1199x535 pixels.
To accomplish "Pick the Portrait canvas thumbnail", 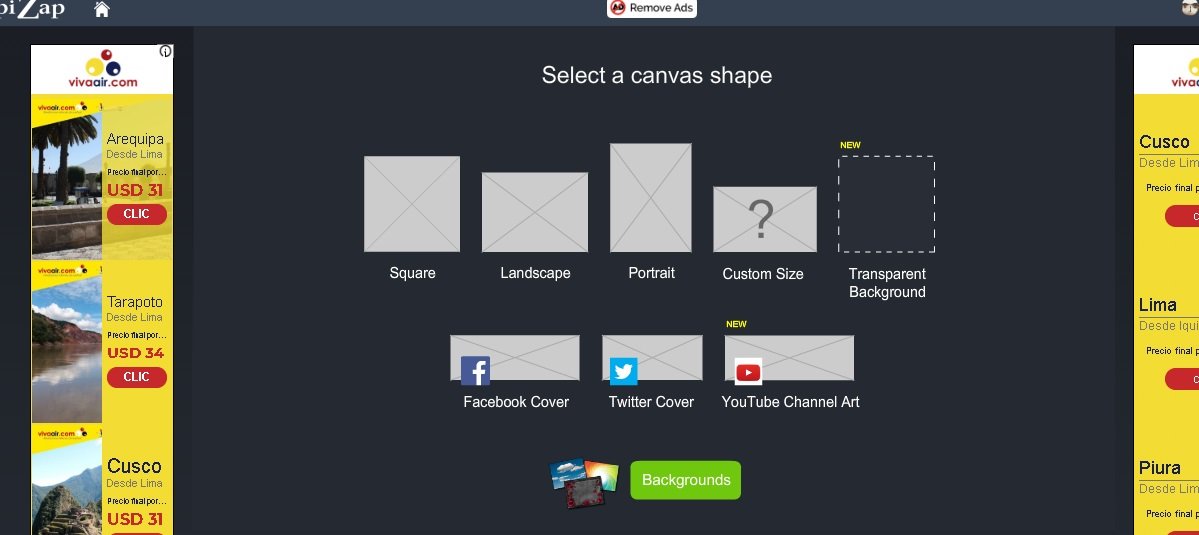I will point(651,198).
